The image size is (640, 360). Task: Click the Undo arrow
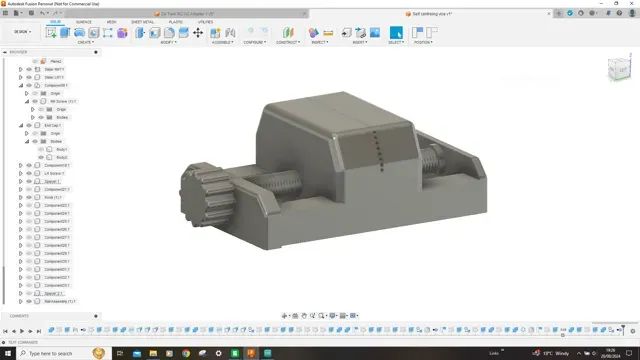tap(42, 13)
